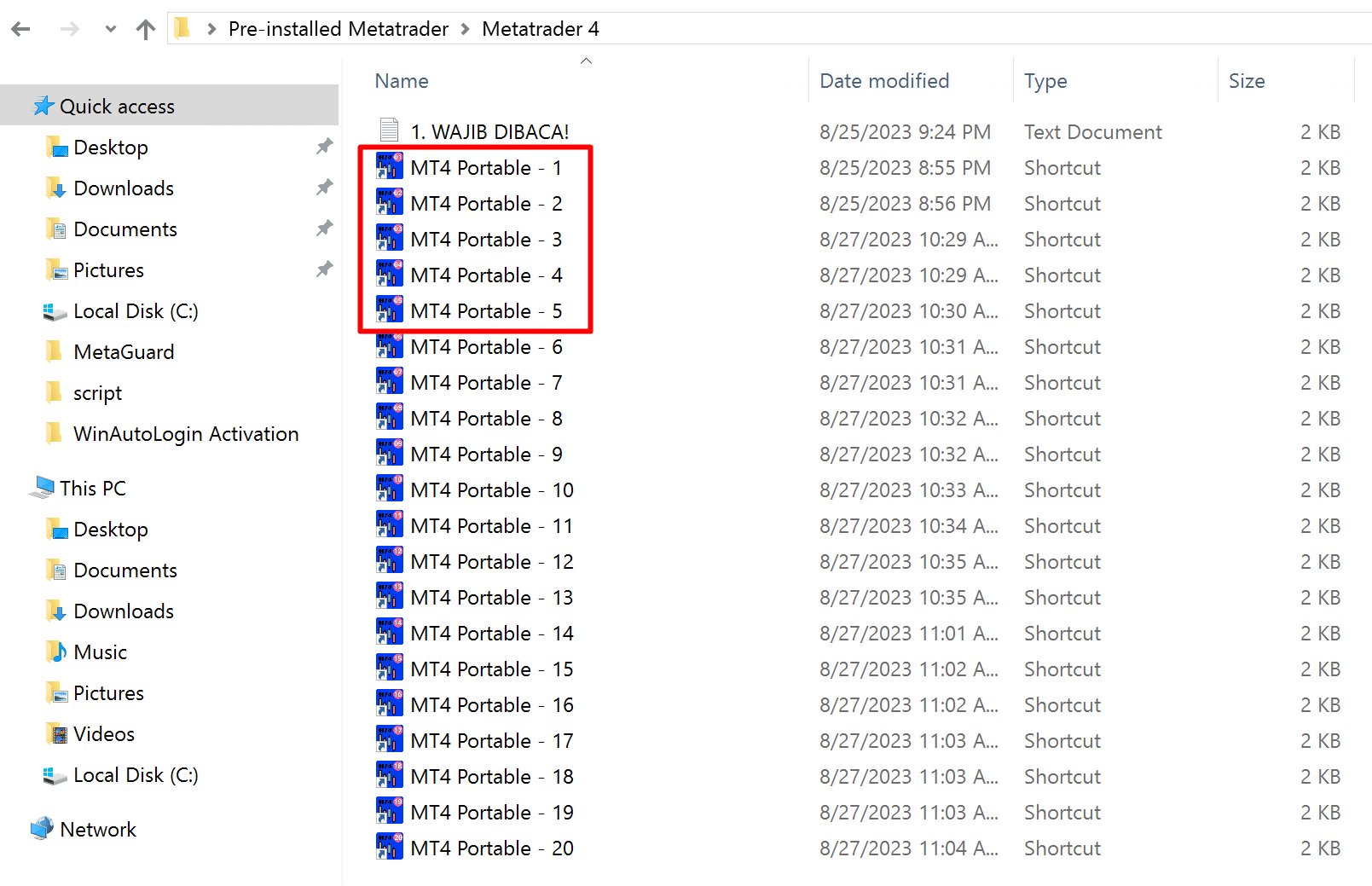Open script folder in navigation pane

pyautogui.click(x=97, y=393)
